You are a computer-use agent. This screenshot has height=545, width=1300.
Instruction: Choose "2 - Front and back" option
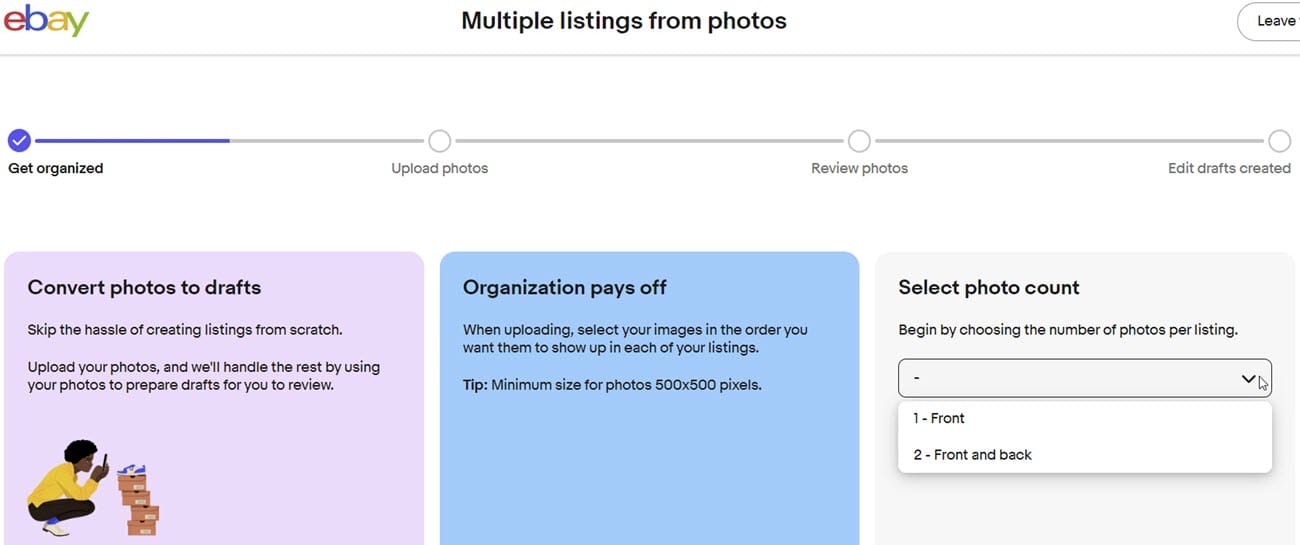pyautogui.click(x=972, y=454)
